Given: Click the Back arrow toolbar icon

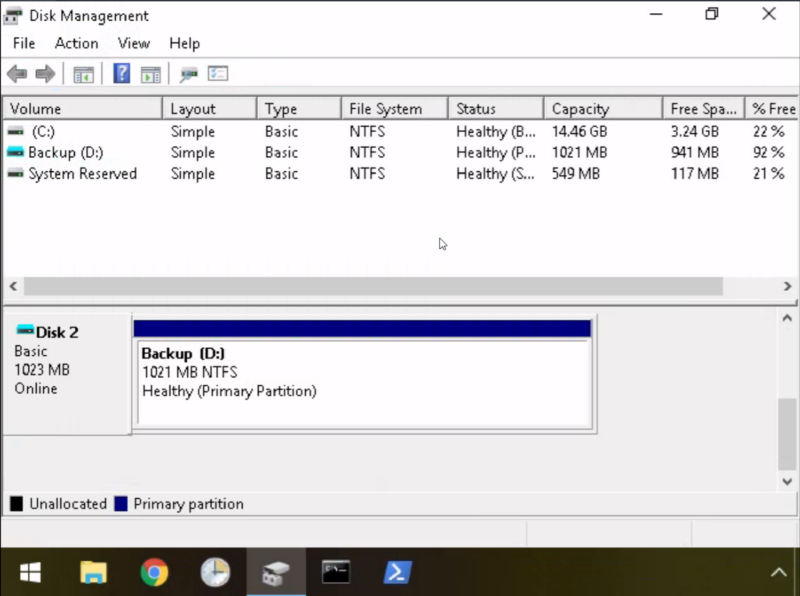Looking at the screenshot, I should [x=16, y=74].
